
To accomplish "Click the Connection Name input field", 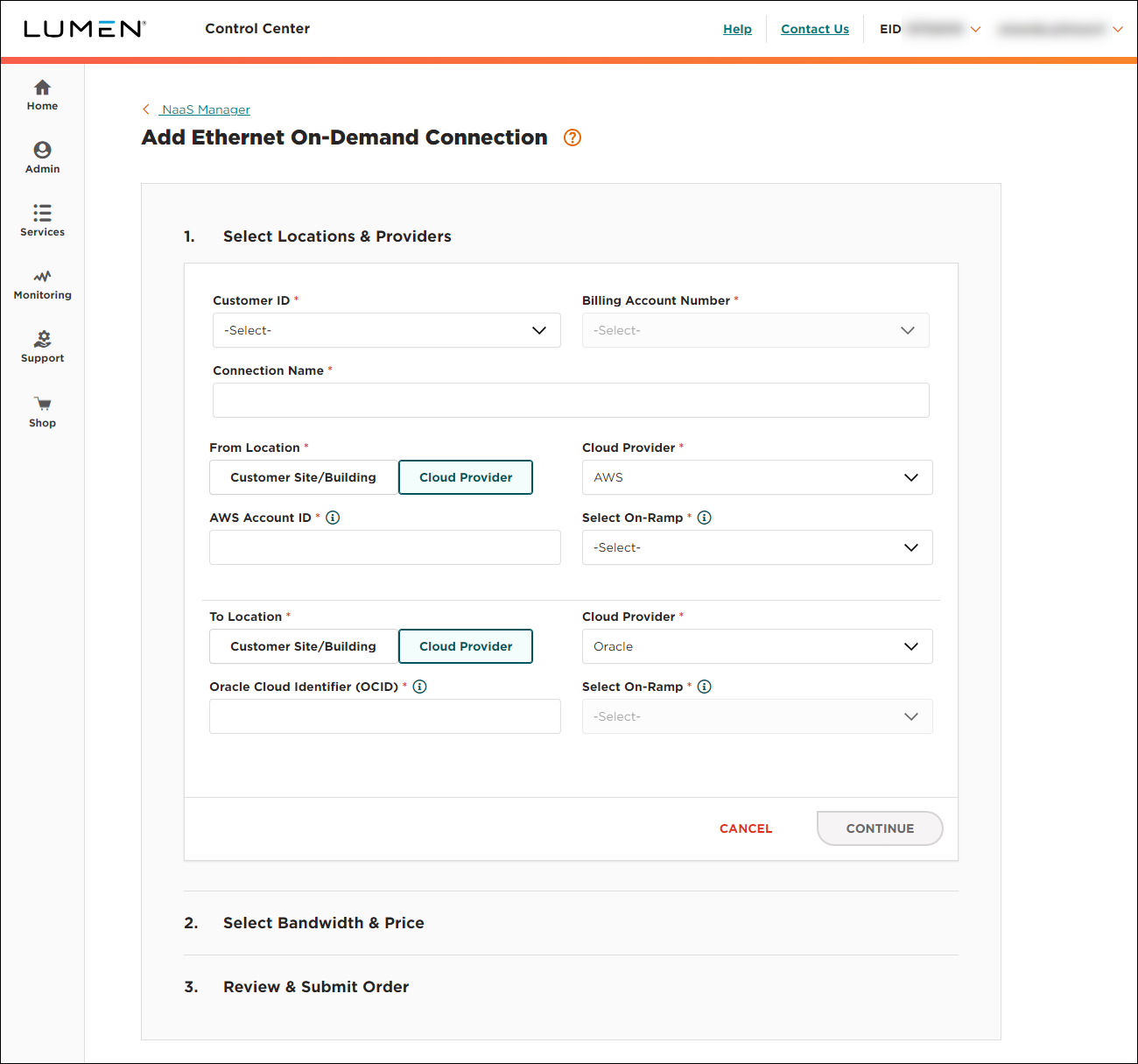I will click(x=571, y=400).
